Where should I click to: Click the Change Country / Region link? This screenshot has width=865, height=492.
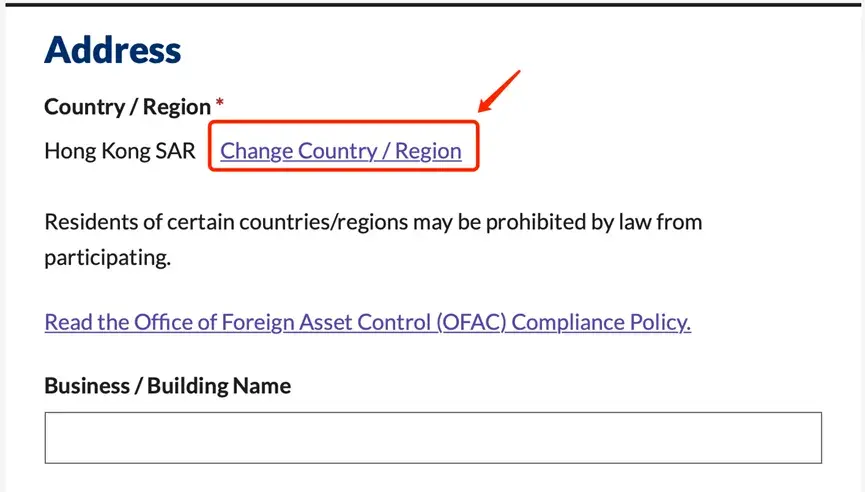pyautogui.click(x=341, y=151)
